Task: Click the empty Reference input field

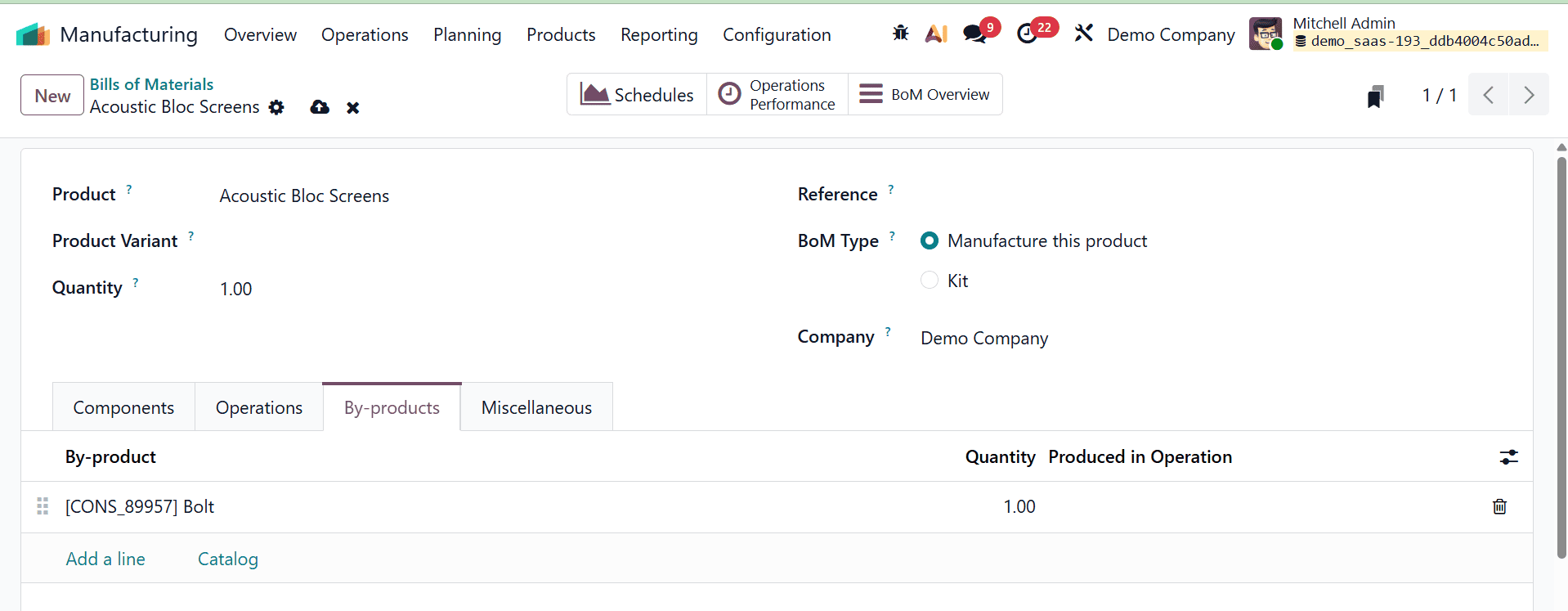Action: (1210, 195)
